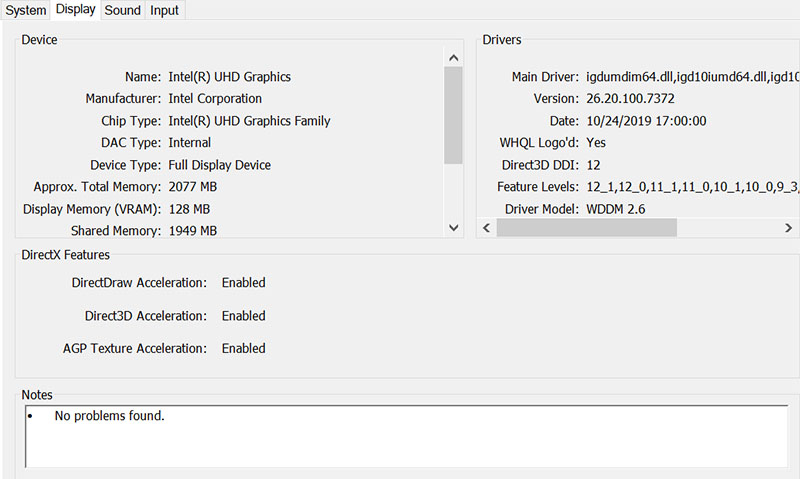The width and height of the screenshot is (800, 479).
Task: Switch to the System tab
Action: 26,10
